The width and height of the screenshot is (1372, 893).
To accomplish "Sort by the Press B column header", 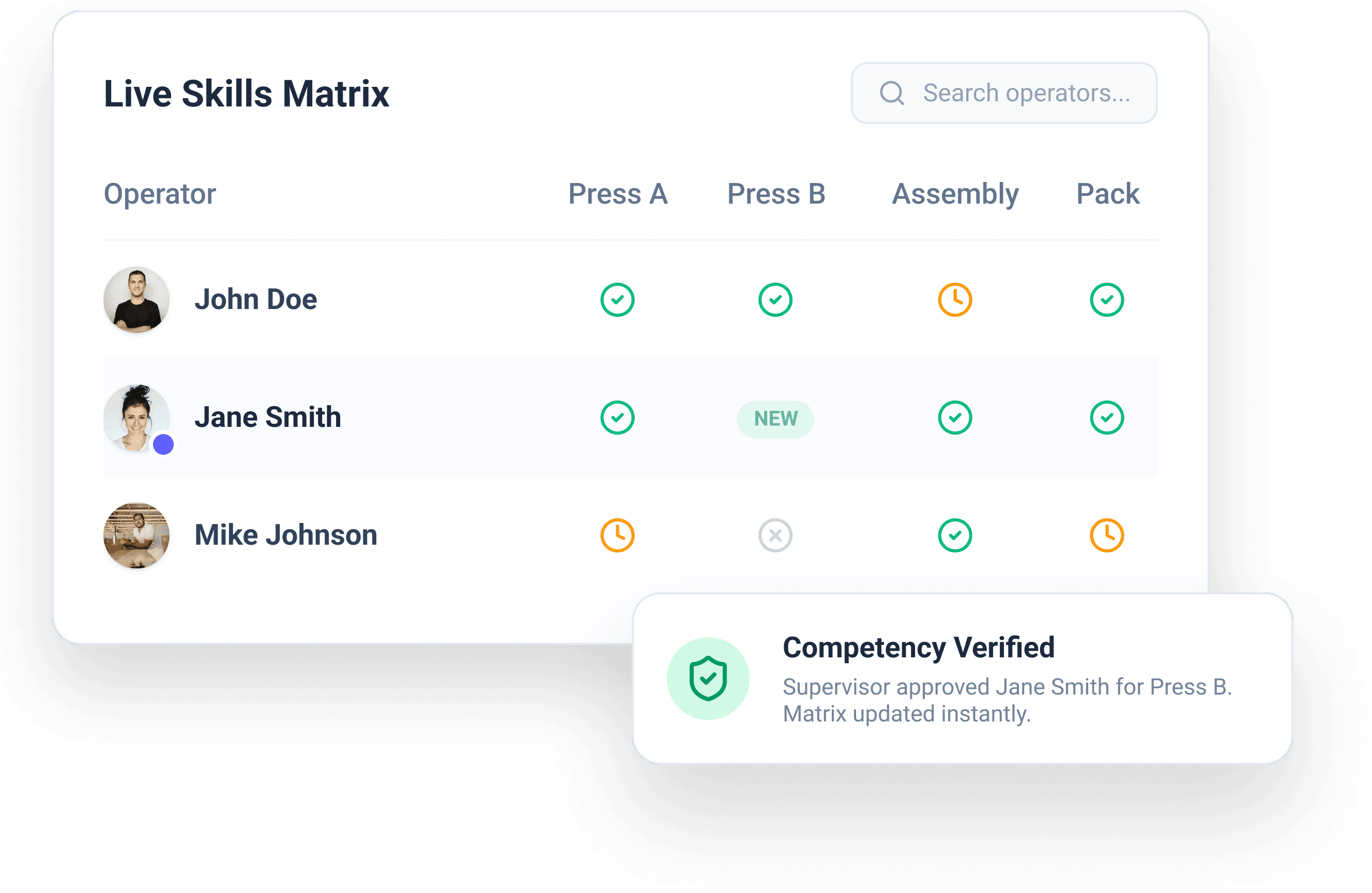I will 776,194.
